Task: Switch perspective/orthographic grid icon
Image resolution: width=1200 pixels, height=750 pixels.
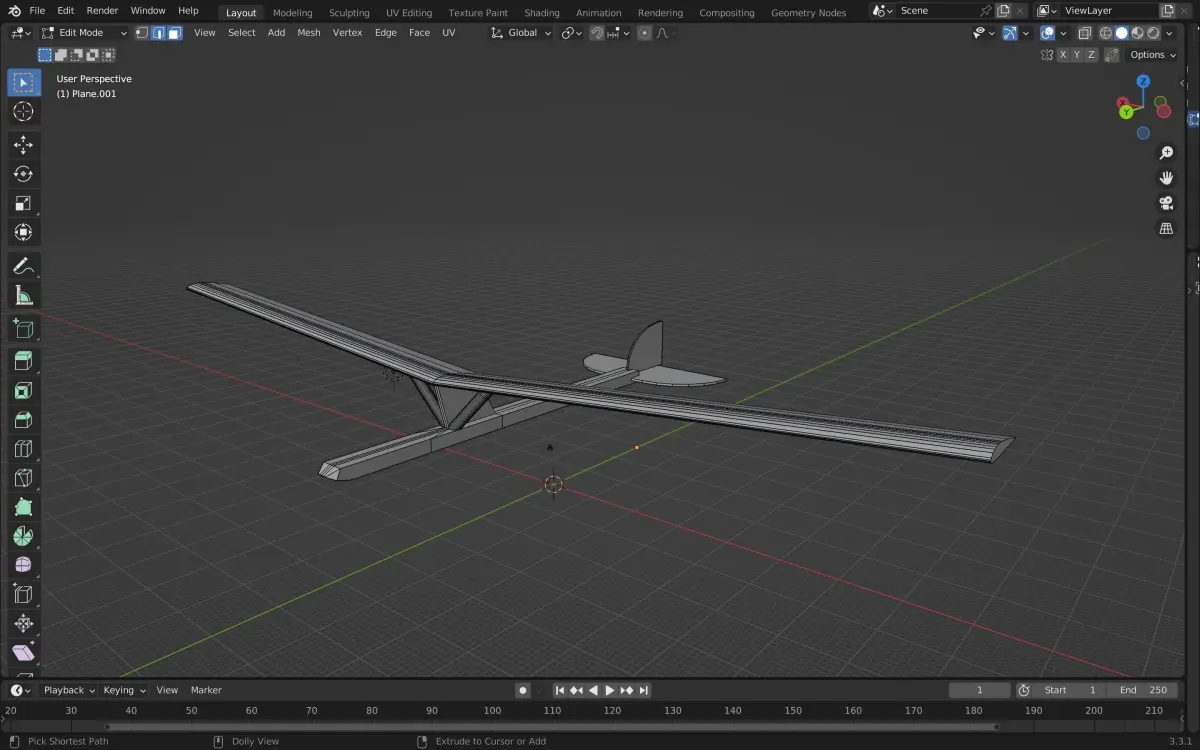Action: click(1166, 228)
